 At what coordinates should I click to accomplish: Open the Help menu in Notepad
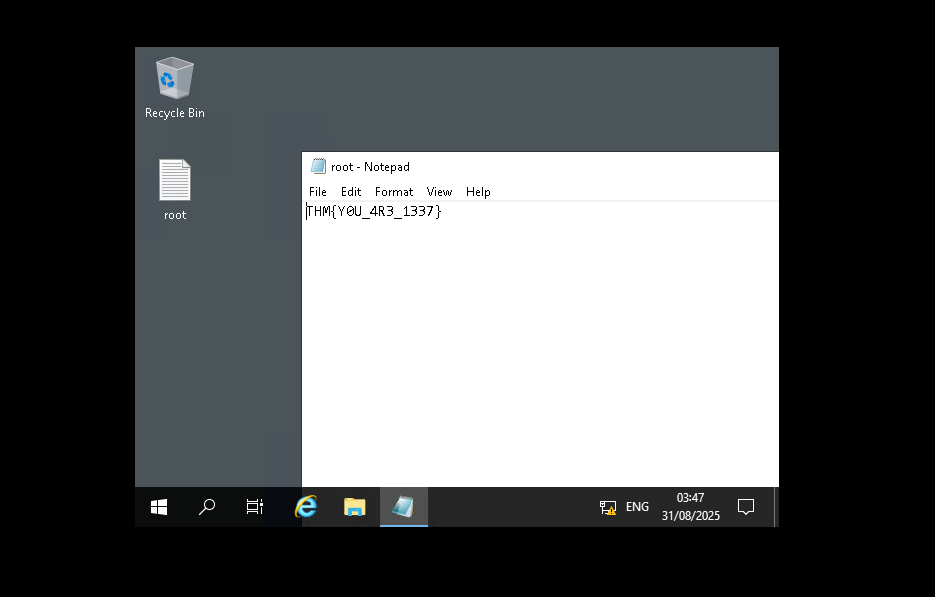pyautogui.click(x=478, y=192)
